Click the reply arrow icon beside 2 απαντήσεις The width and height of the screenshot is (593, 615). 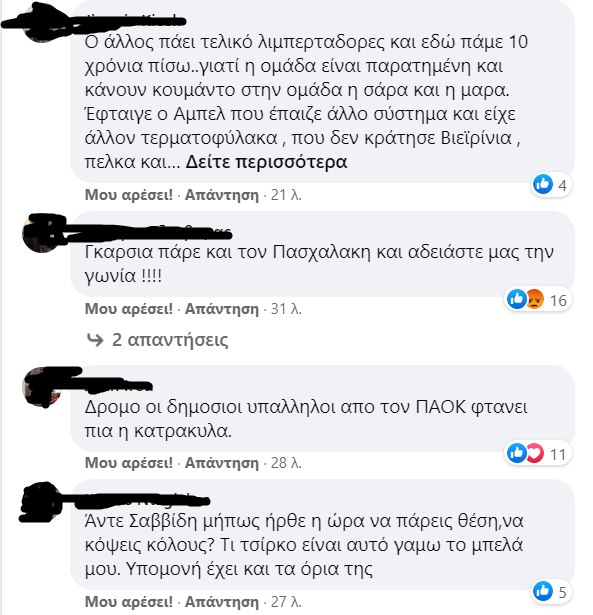tap(95, 340)
